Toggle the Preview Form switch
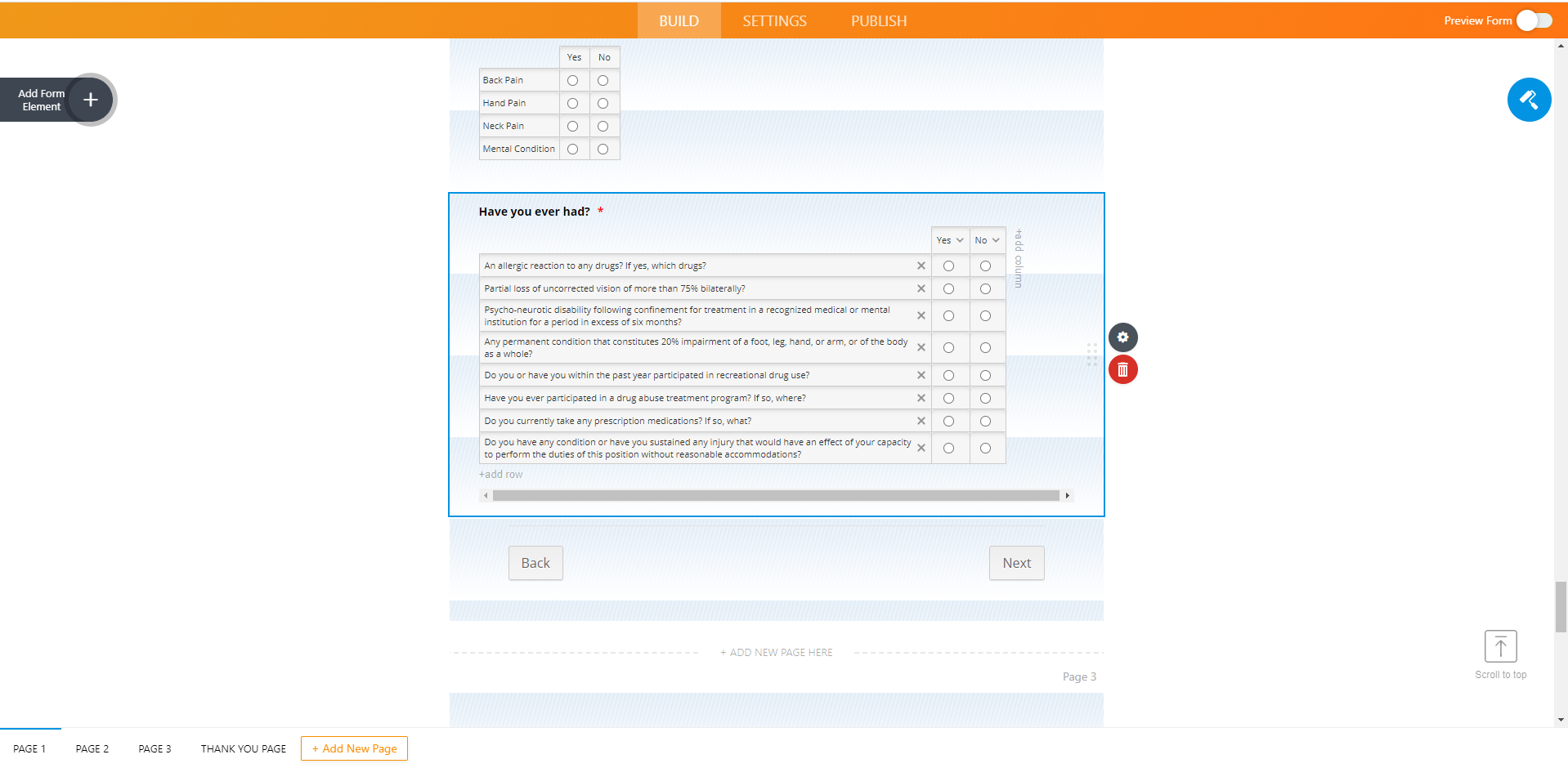Image resolution: width=1568 pixels, height=768 pixels. click(1534, 20)
